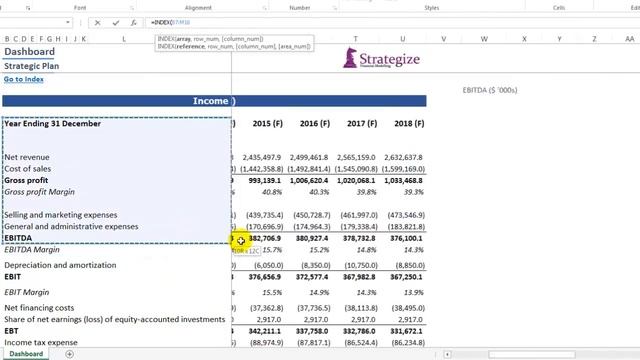Select column header T
Image resolution: width=640 pixels, height=360 pixels.
coord(356,39)
